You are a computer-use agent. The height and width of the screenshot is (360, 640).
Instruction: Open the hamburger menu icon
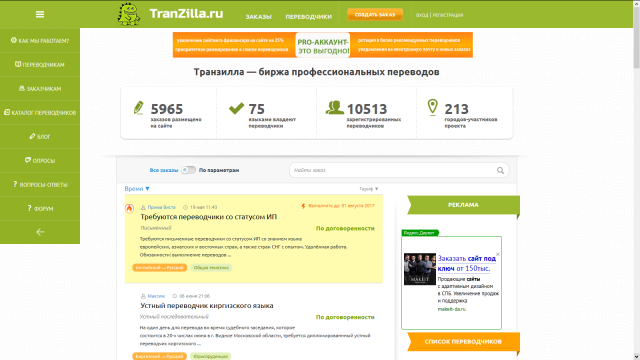coord(40,14)
